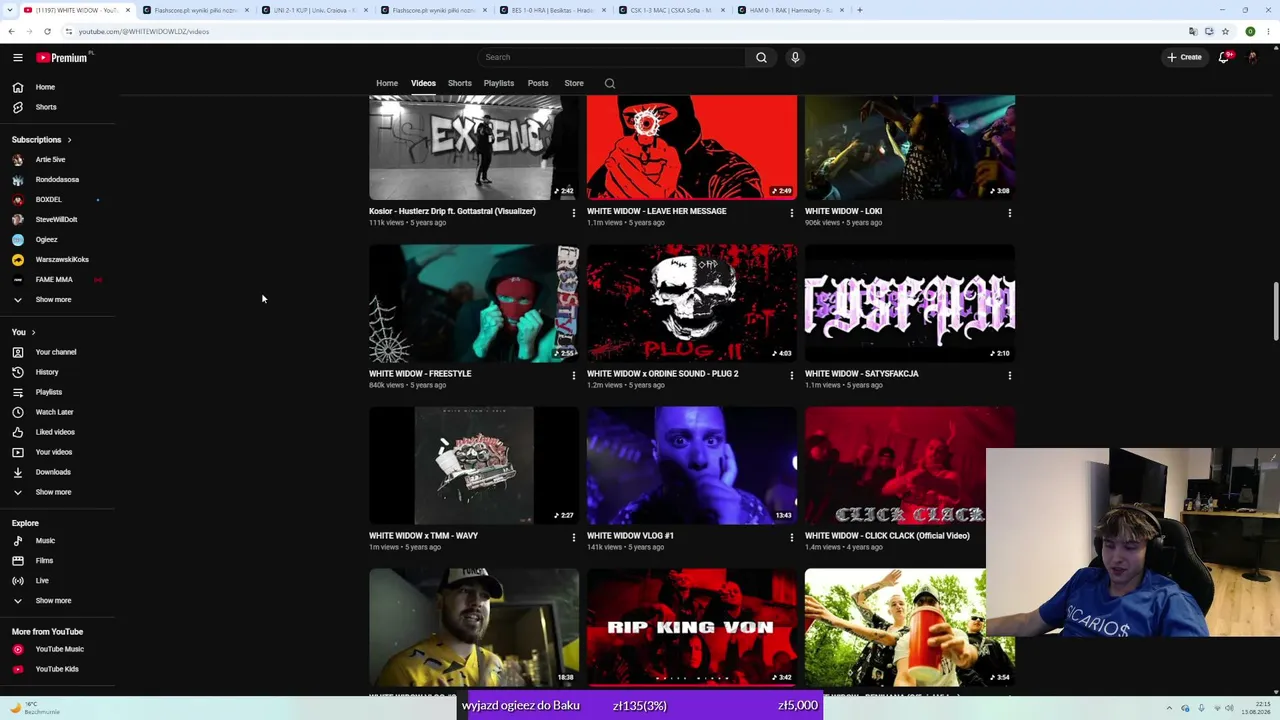This screenshot has width=1280, height=720.
Task: Open the options menu for WHITE WIDOW - LOKI
Action: pyautogui.click(x=1009, y=213)
